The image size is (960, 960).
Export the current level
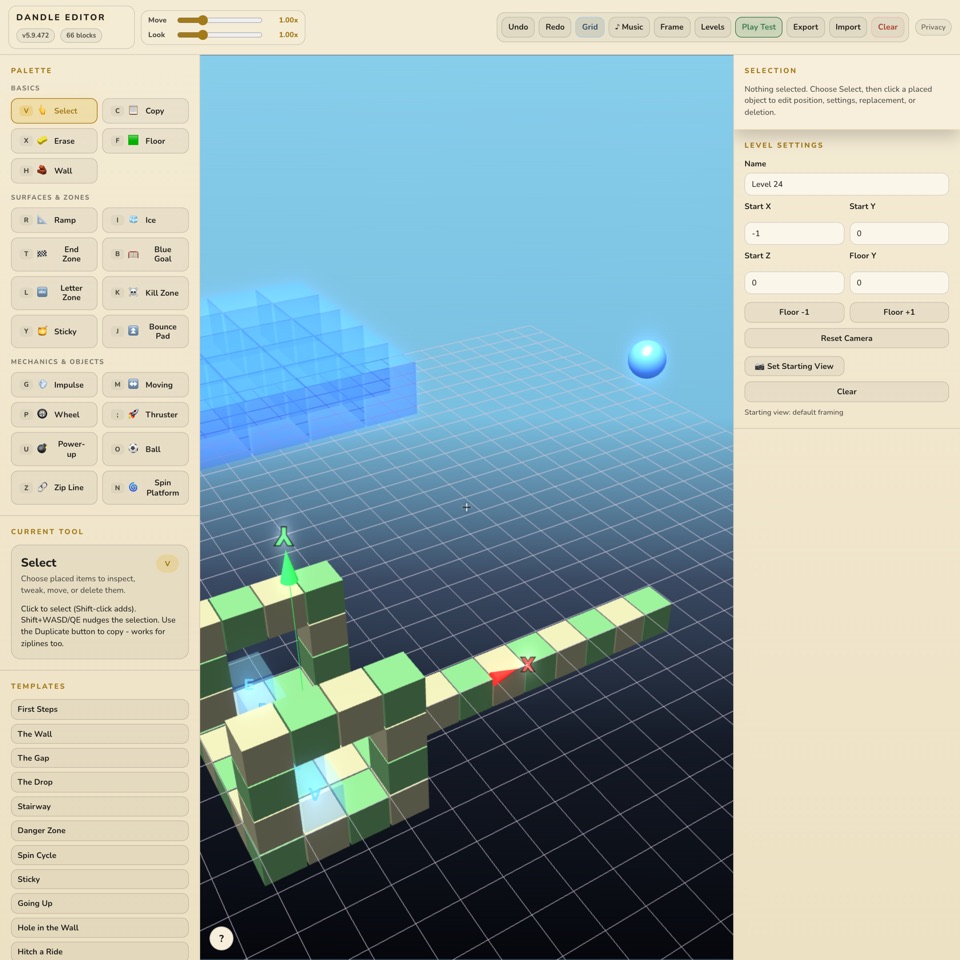tap(805, 27)
